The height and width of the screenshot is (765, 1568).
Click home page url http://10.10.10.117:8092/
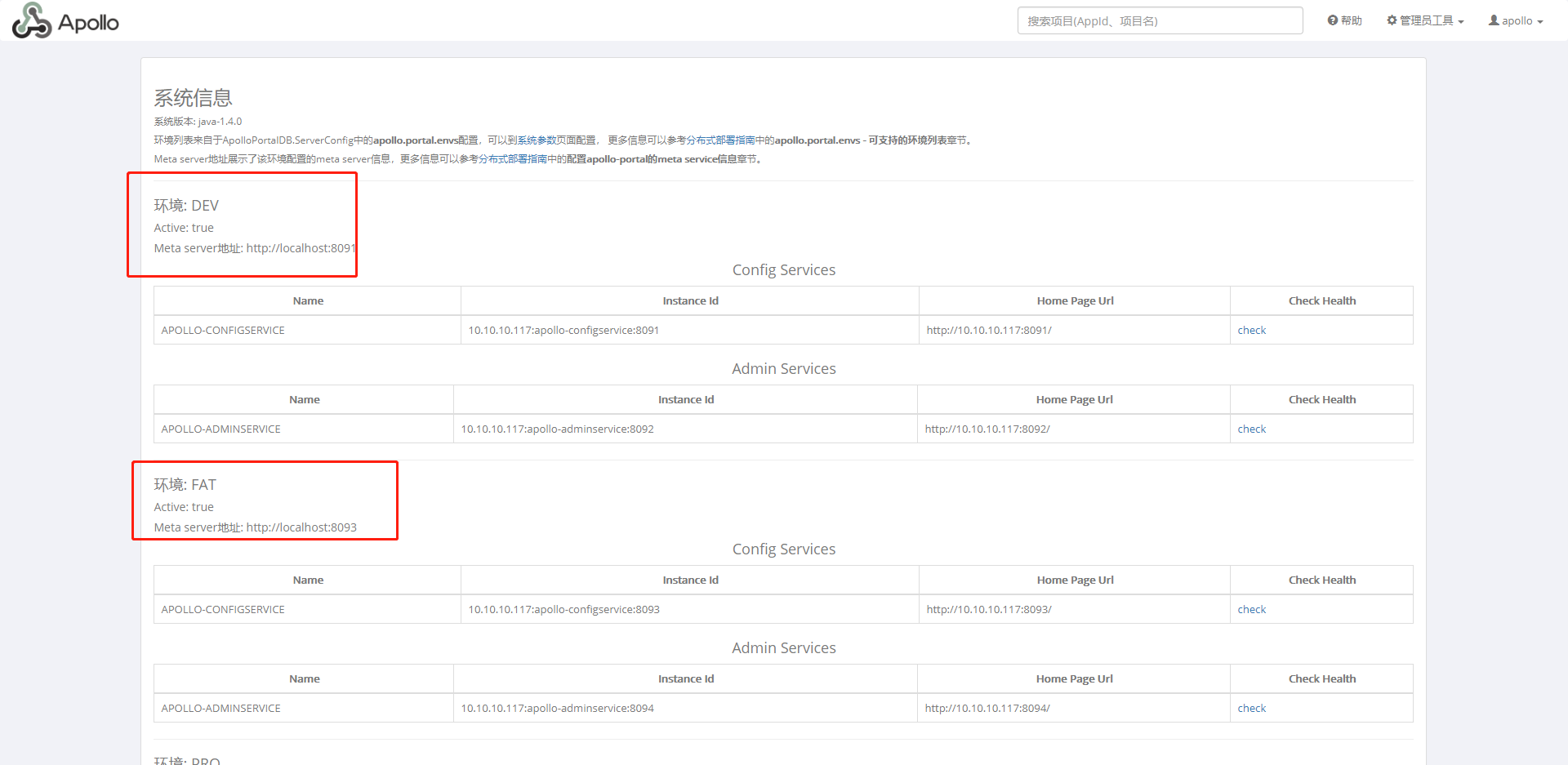tap(987, 429)
